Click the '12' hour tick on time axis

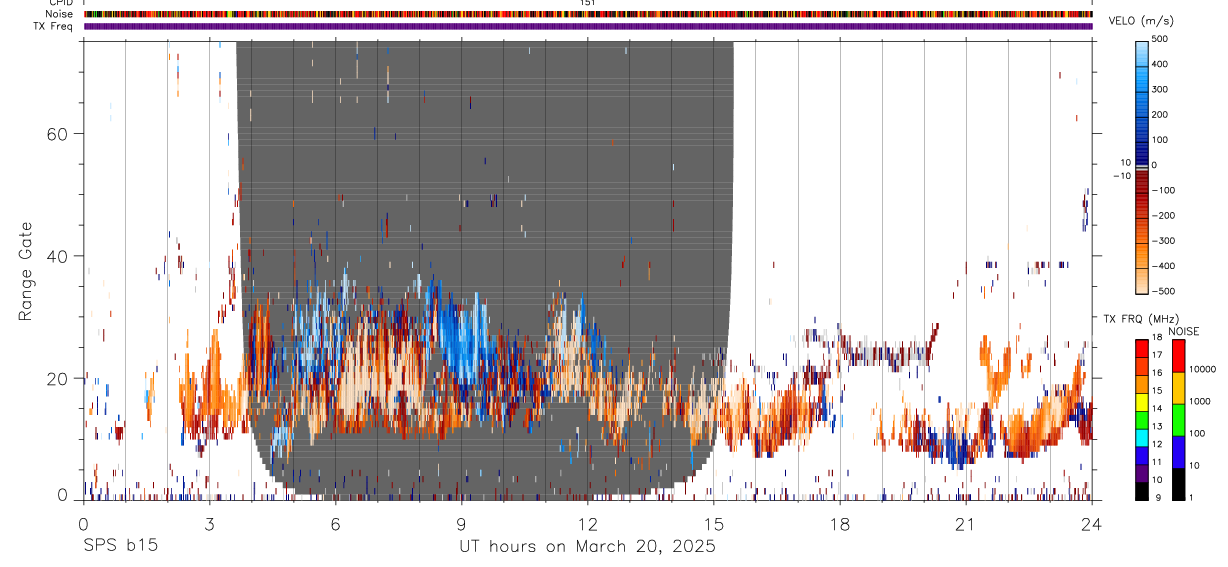(588, 523)
